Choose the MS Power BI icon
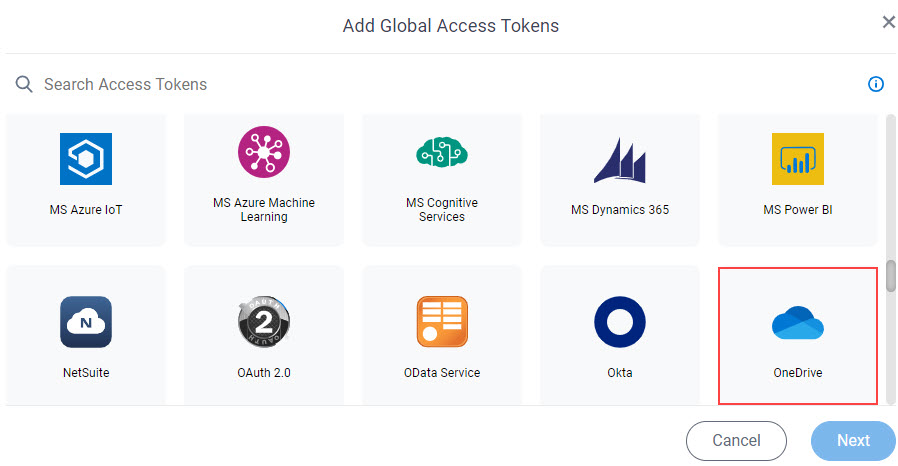Image resolution: width=898 pixels, height=466 pixels. pos(798,159)
